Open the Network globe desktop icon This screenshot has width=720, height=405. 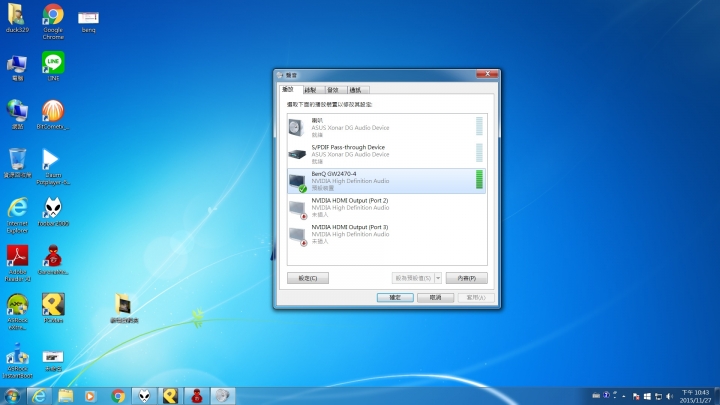[17, 115]
